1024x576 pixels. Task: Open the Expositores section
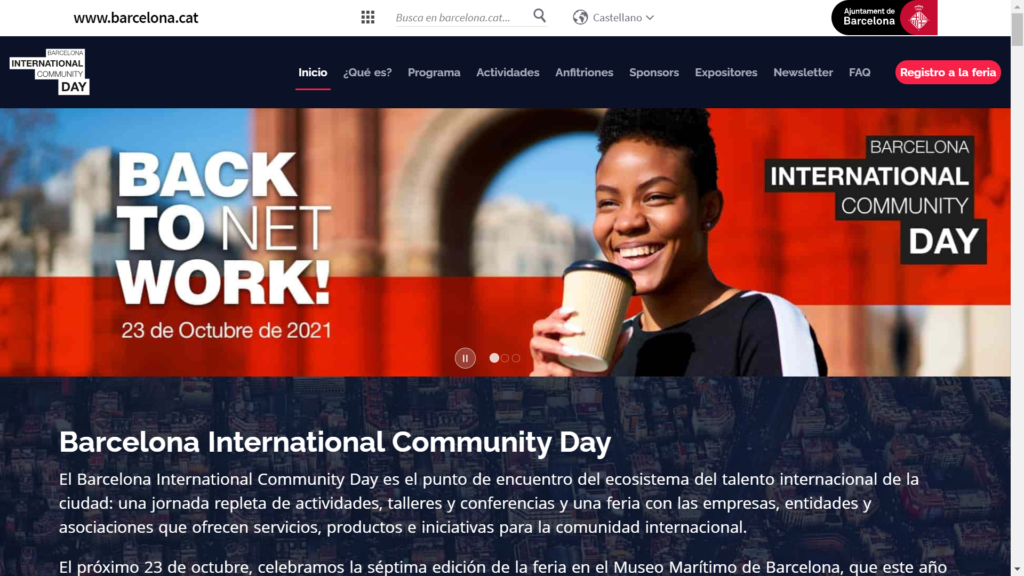[726, 72]
